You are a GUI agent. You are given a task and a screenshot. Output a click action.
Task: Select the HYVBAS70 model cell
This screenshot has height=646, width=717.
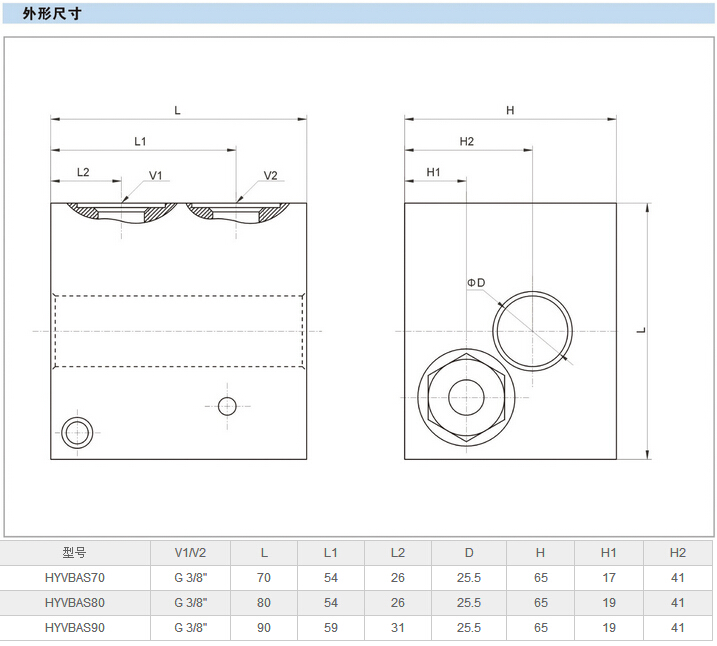(x=75, y=577)
